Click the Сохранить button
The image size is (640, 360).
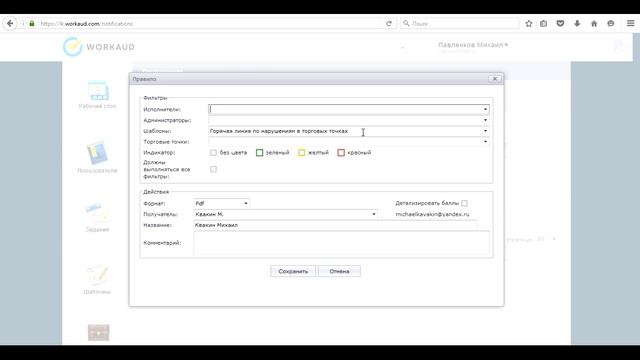tap(293, 271)
